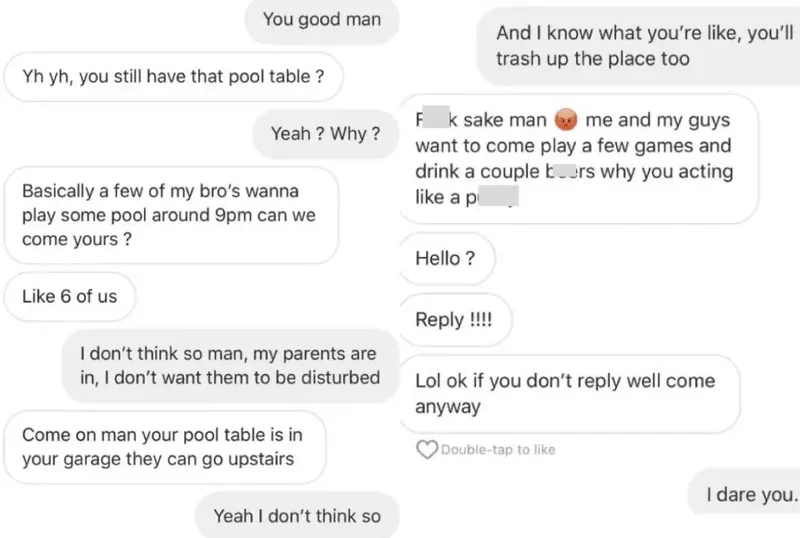Tap the heart icon to like message
The height and width of the screenshot is (538, 800).
click(427, 450)
